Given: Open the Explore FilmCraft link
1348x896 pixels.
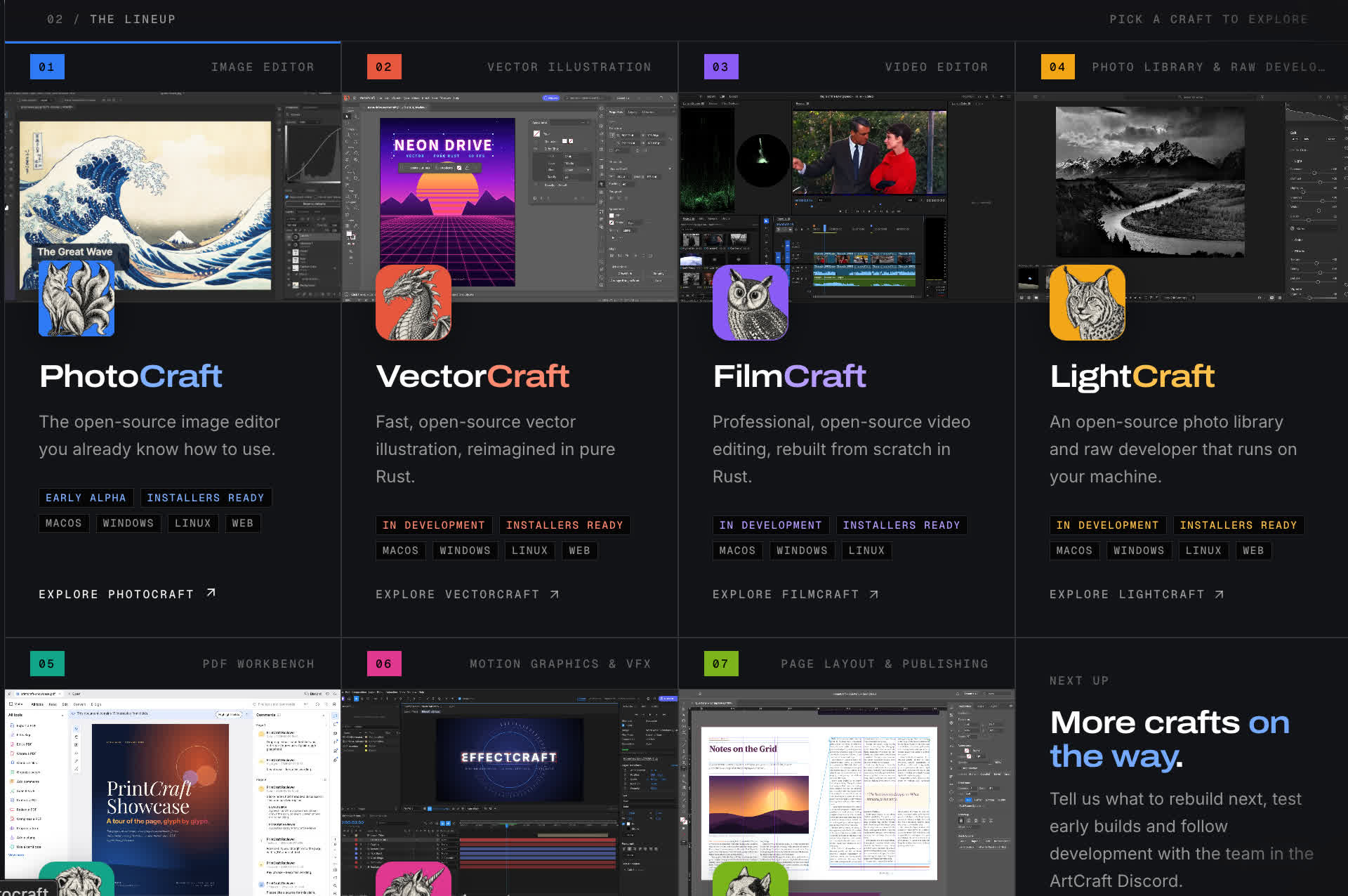Looking at the screenshot, I should (796, 594).
